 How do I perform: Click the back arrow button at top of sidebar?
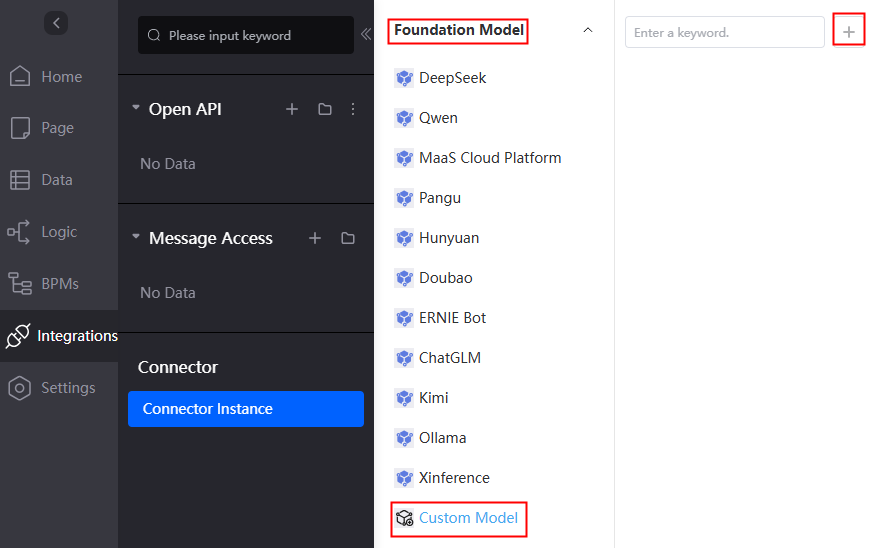click(x=56, y=23)
